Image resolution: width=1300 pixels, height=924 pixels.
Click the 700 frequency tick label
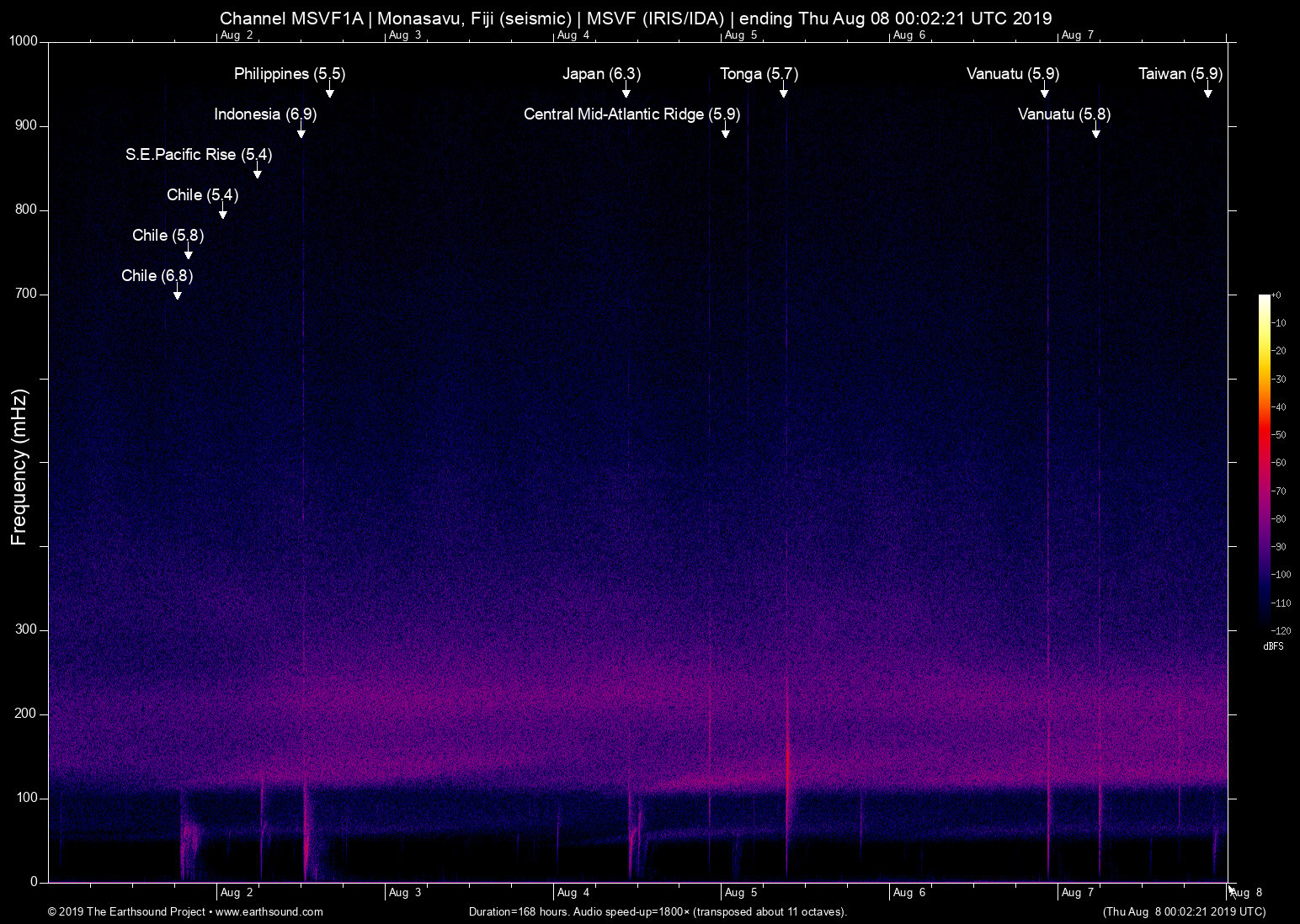point(26,294)
